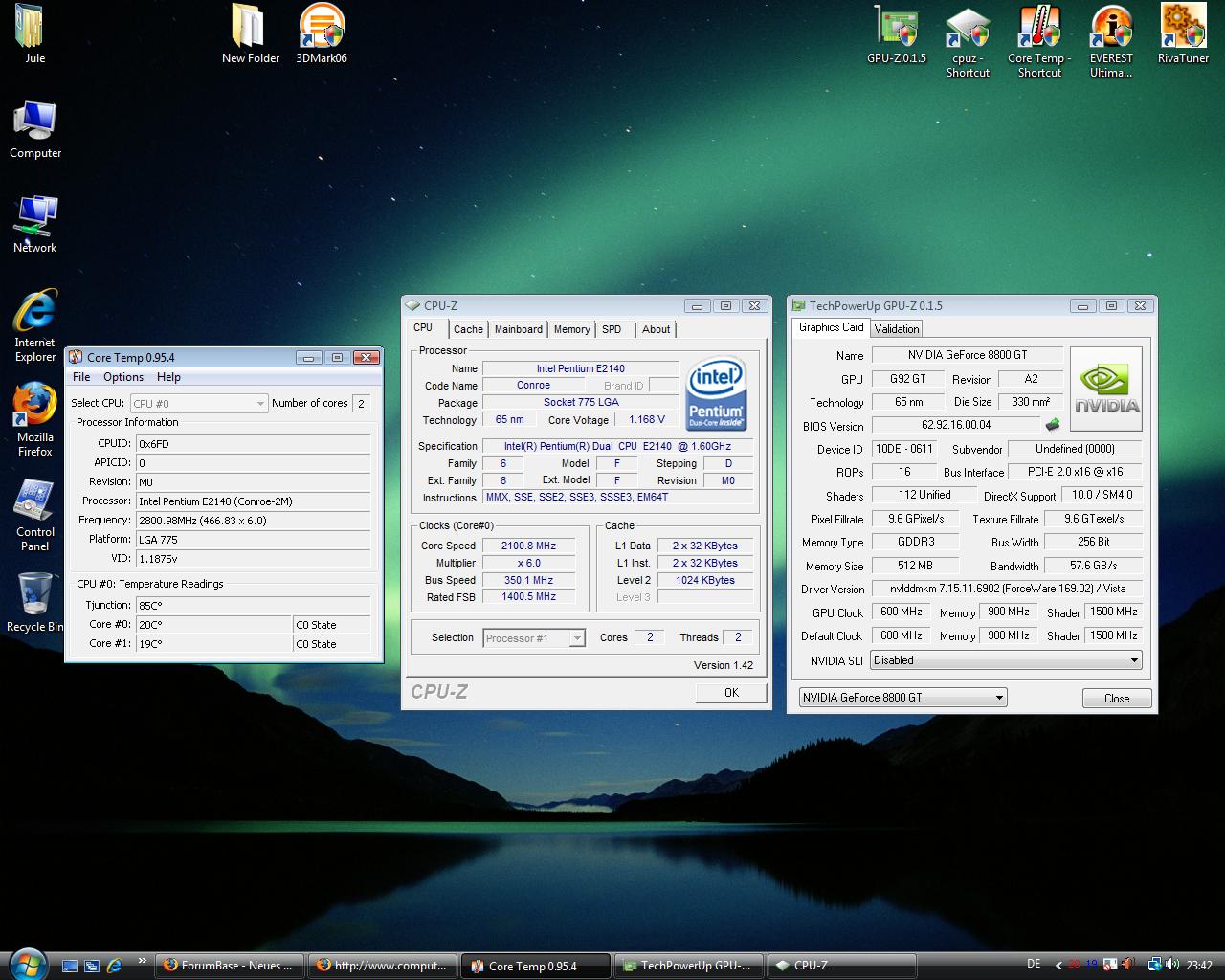Screen dimensions: 1225x980
Task: Click Show Desktop in quick launch
Action: (70, 966)
